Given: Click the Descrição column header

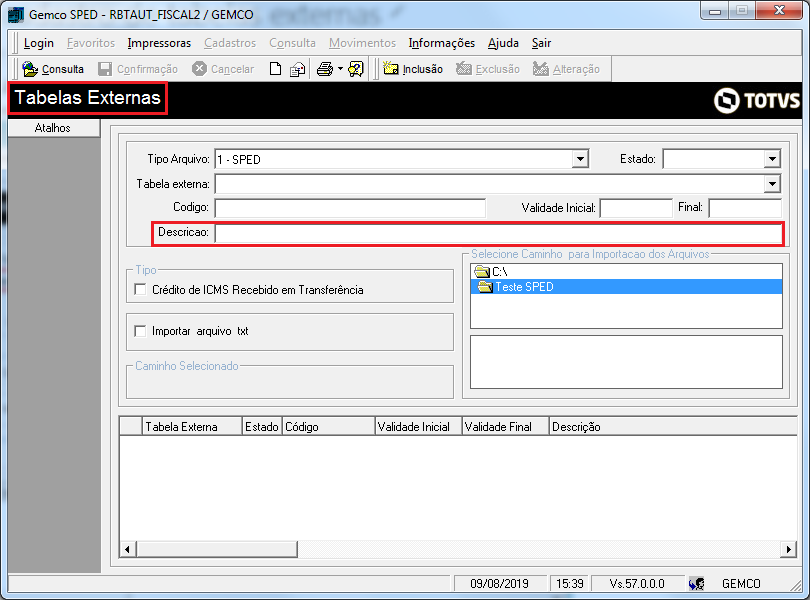Looking at the screenshot, I should point(673,426).
